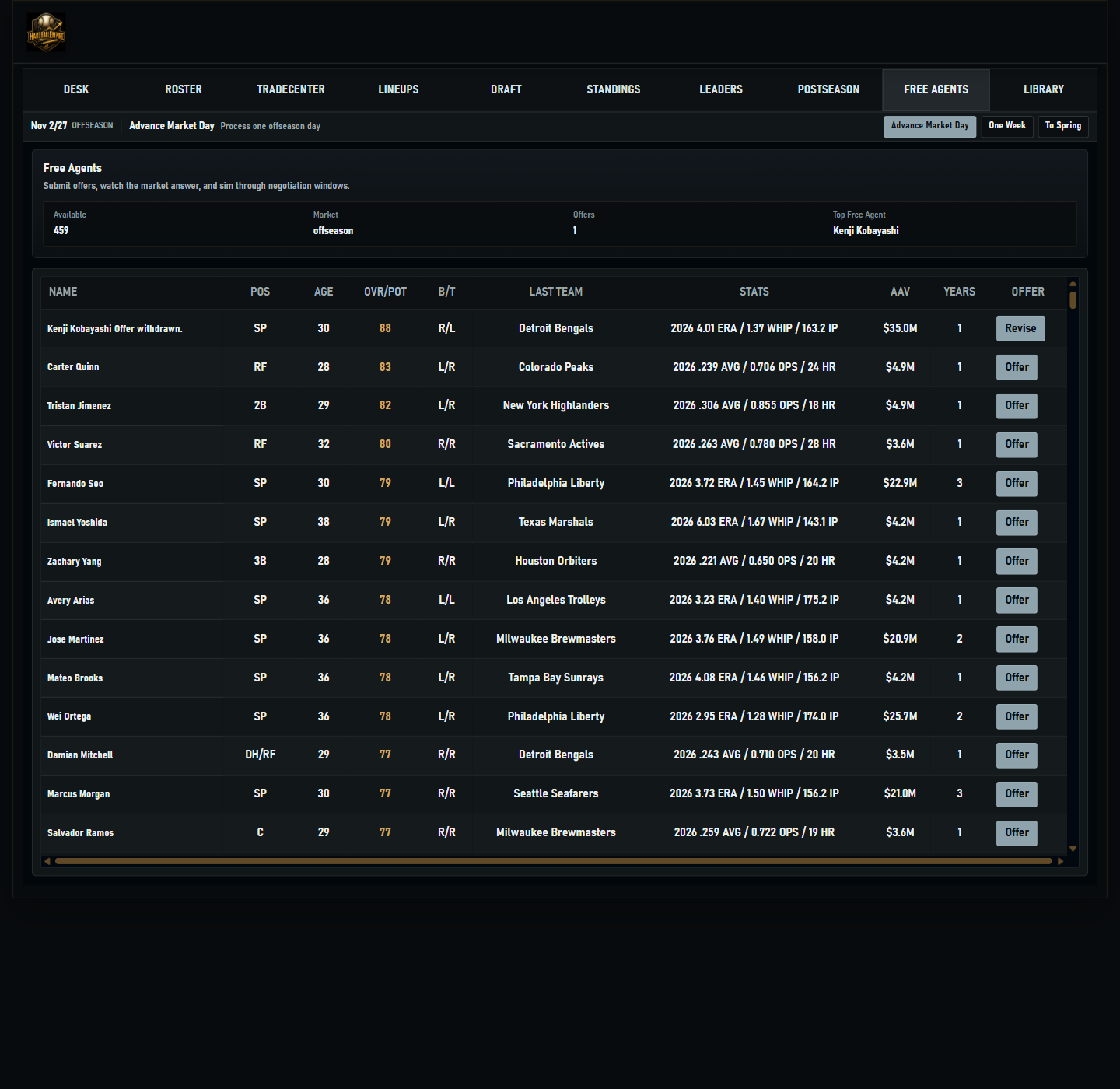
Task: Make offer to Avery Arias
Action: coord(1017,600)
